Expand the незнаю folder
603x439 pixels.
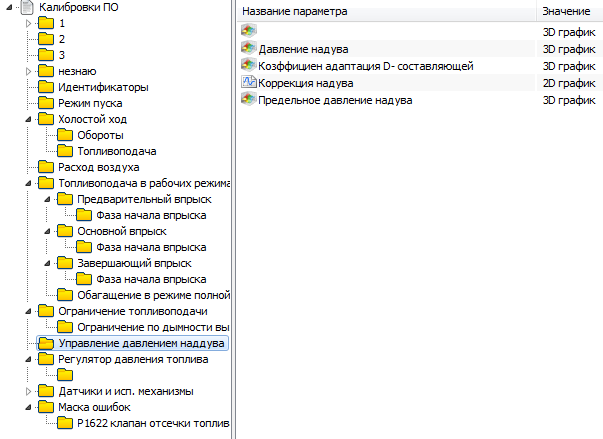point(29,71)
